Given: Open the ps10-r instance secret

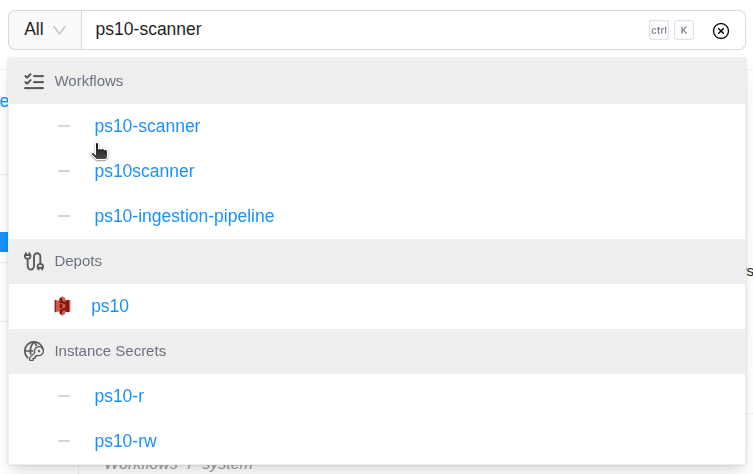Looking at the screenshot, I should pos(119,396).
